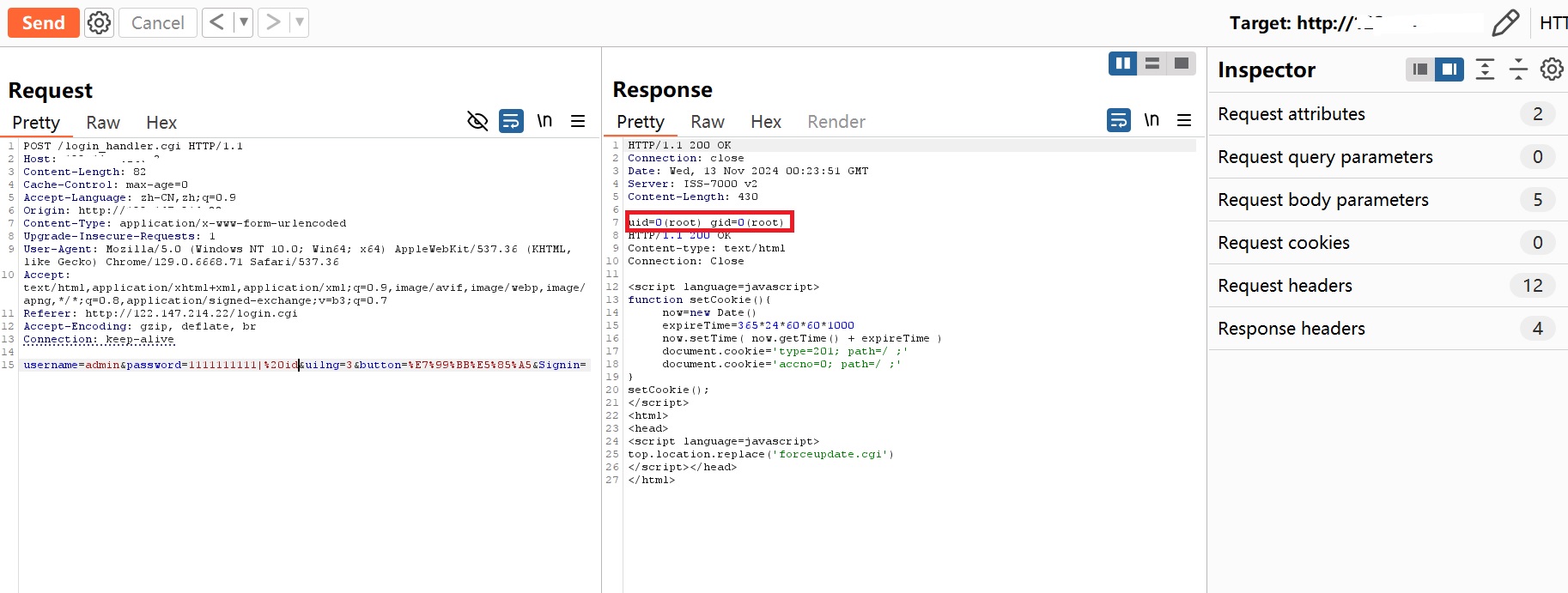
Task: Select top-bottom horizontal split layout
Action: pyautogui.click(x=1152, y=64)
